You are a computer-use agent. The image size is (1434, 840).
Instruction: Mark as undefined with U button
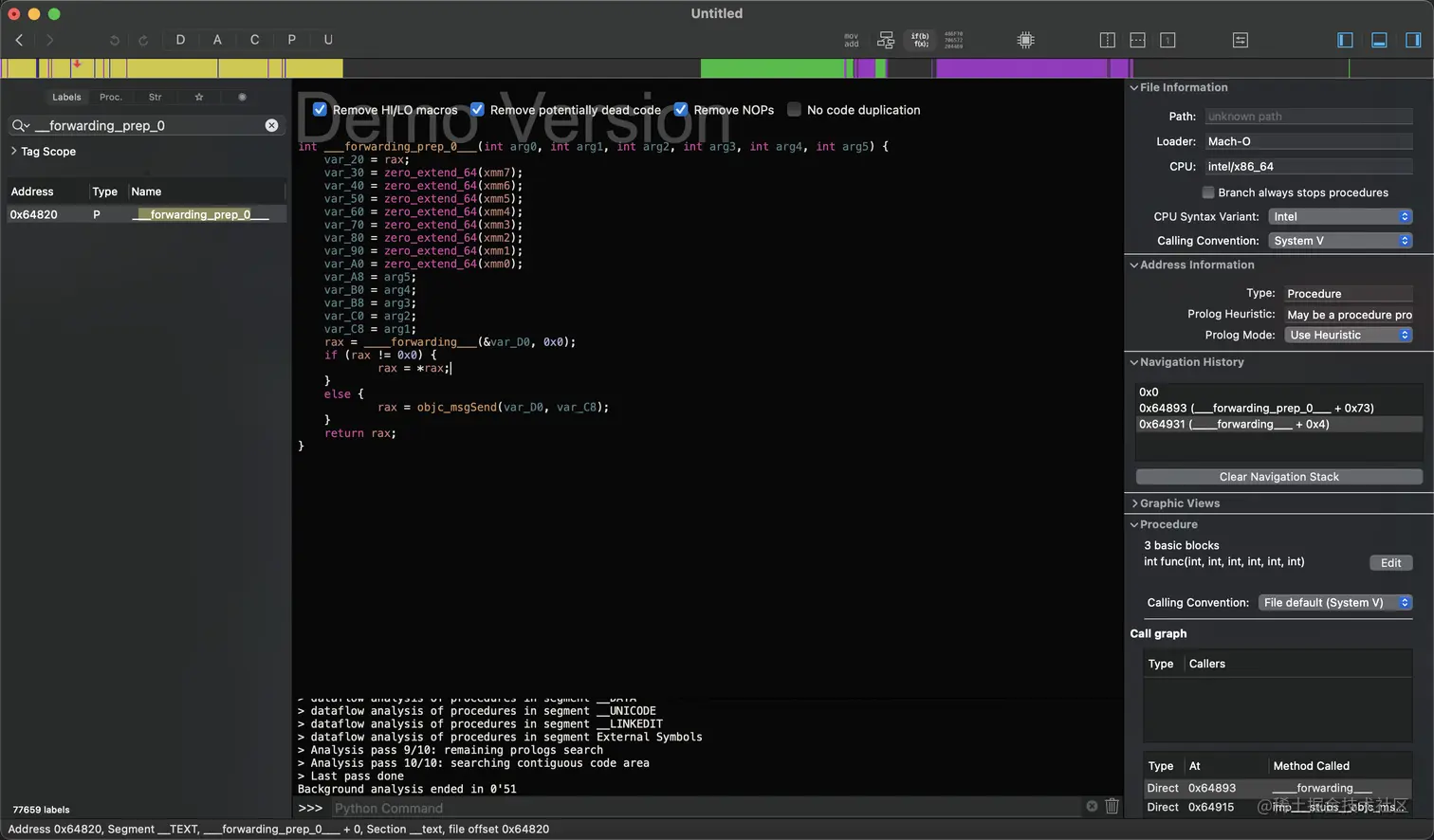click(x=328, y=40)
